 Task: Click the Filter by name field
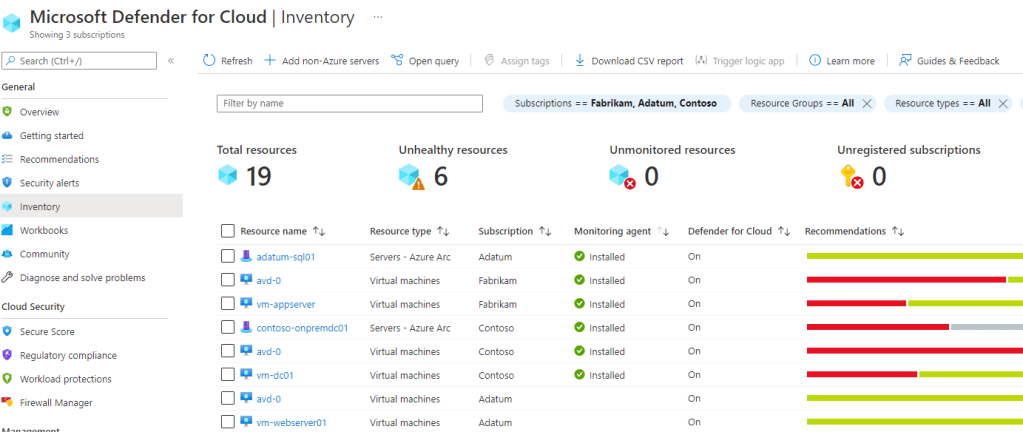[342, 103]
